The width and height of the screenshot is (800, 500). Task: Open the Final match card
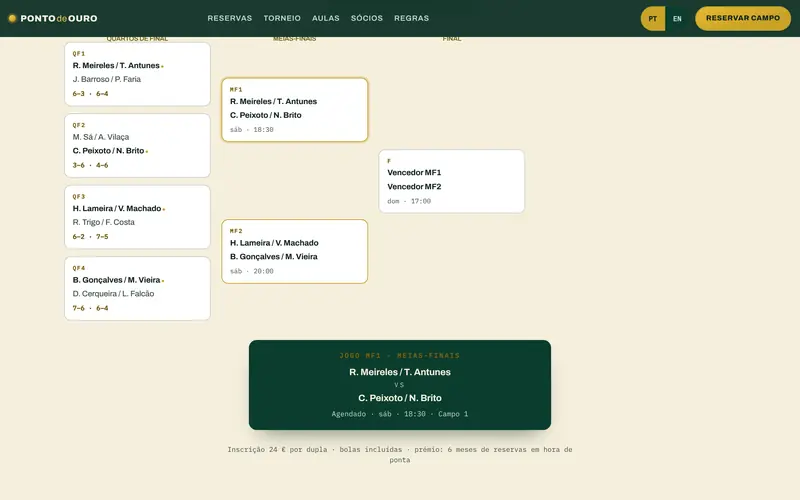click(x=452, y=181)
